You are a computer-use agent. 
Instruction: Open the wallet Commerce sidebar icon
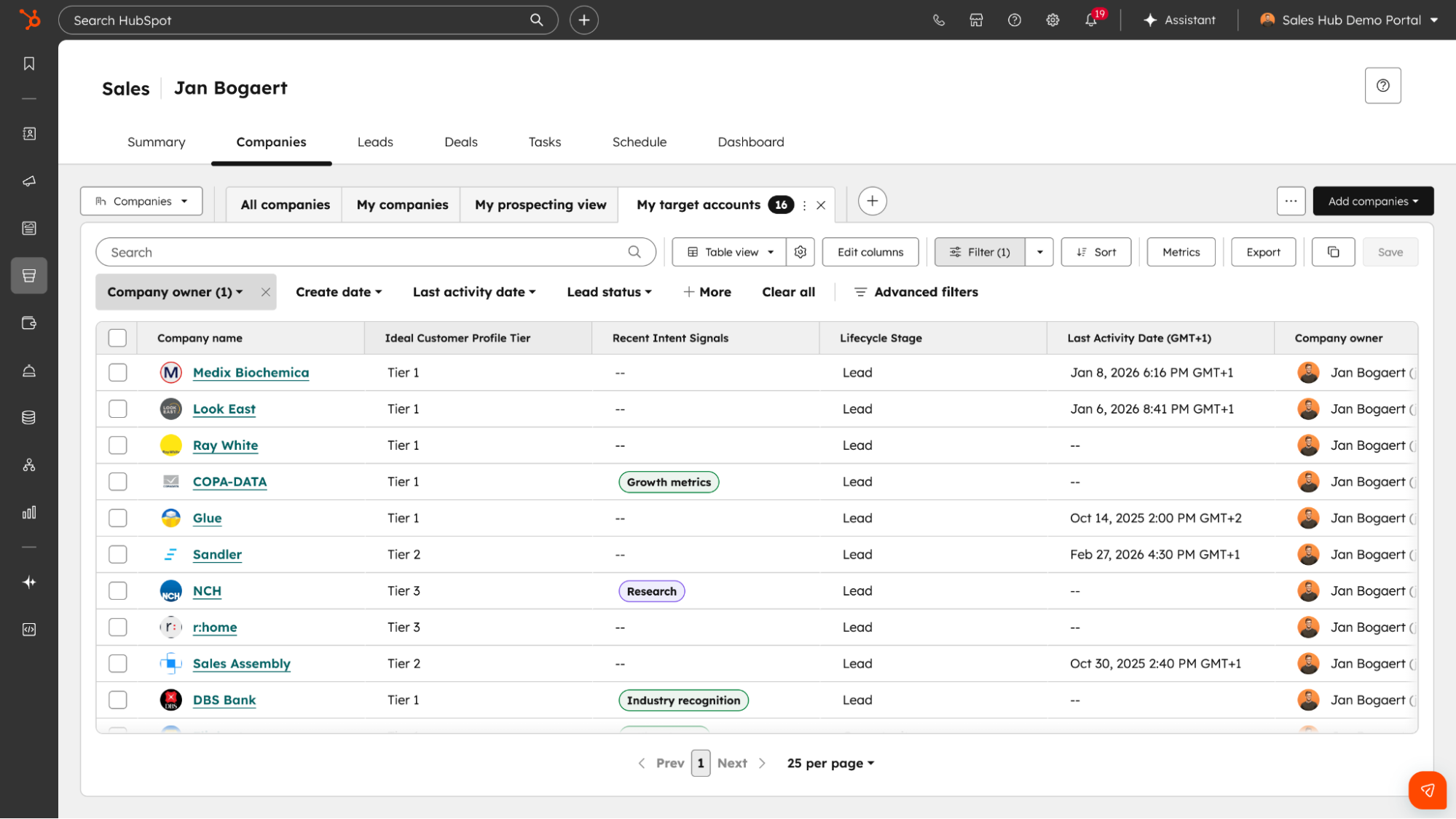pyautogui.click(x=29, y=323)
